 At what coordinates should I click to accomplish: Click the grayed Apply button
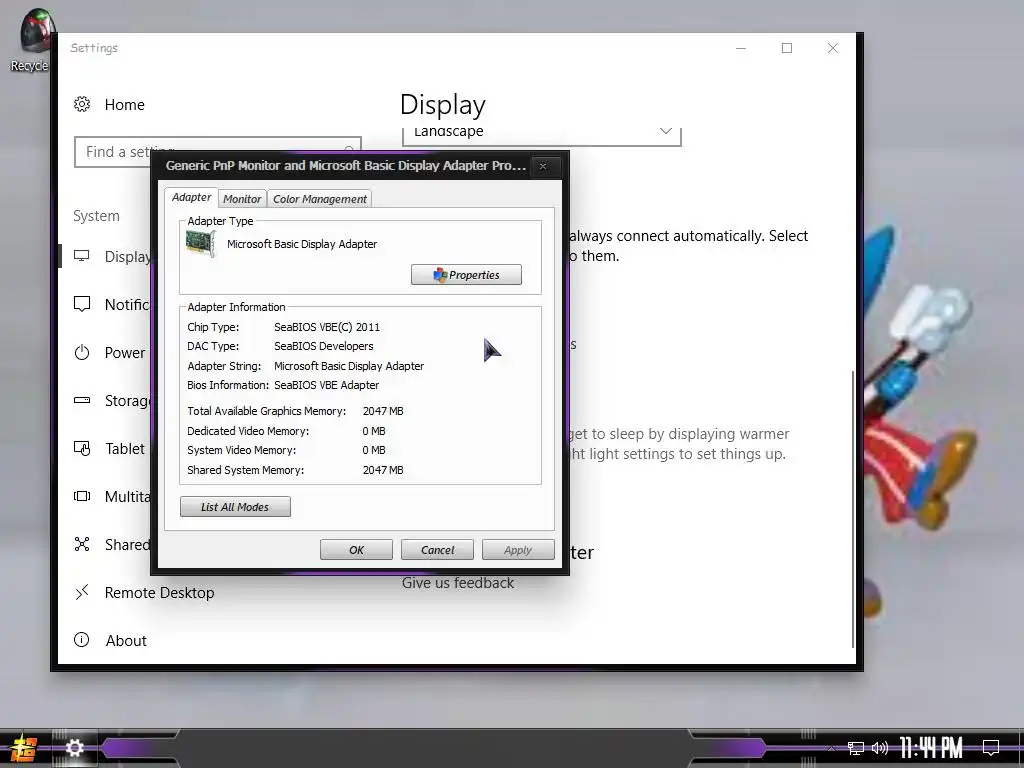pos(518,550)
